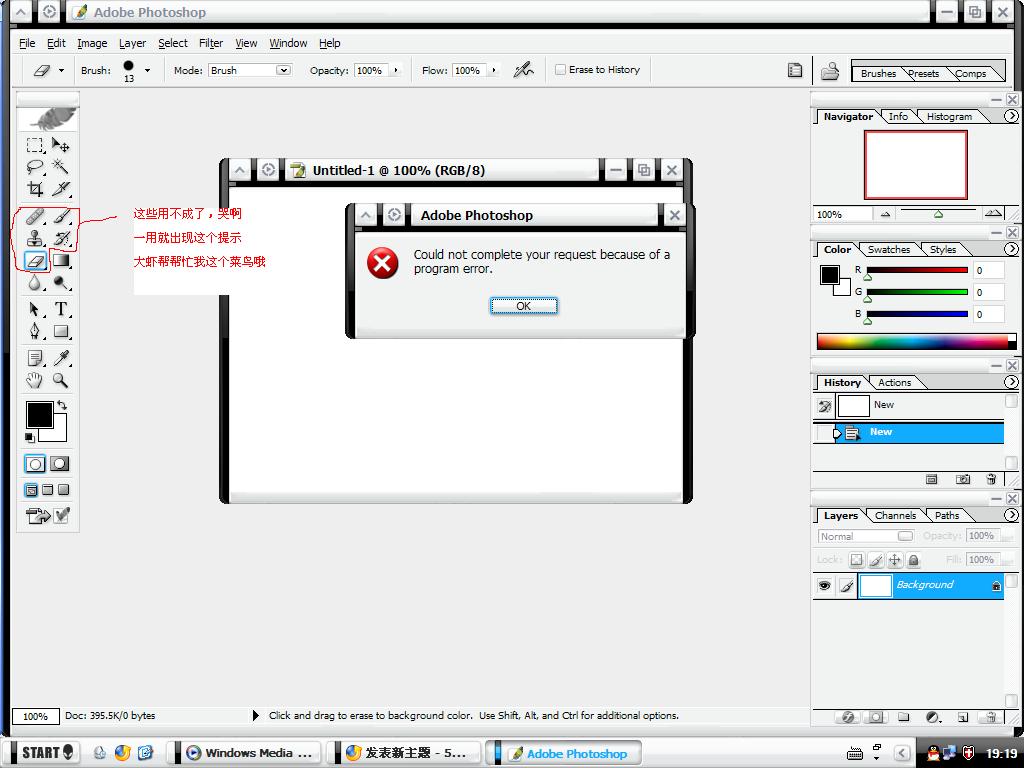The image size is (1024, 768).
Task: Choose the Blur tool
Action: click(35, 283)
